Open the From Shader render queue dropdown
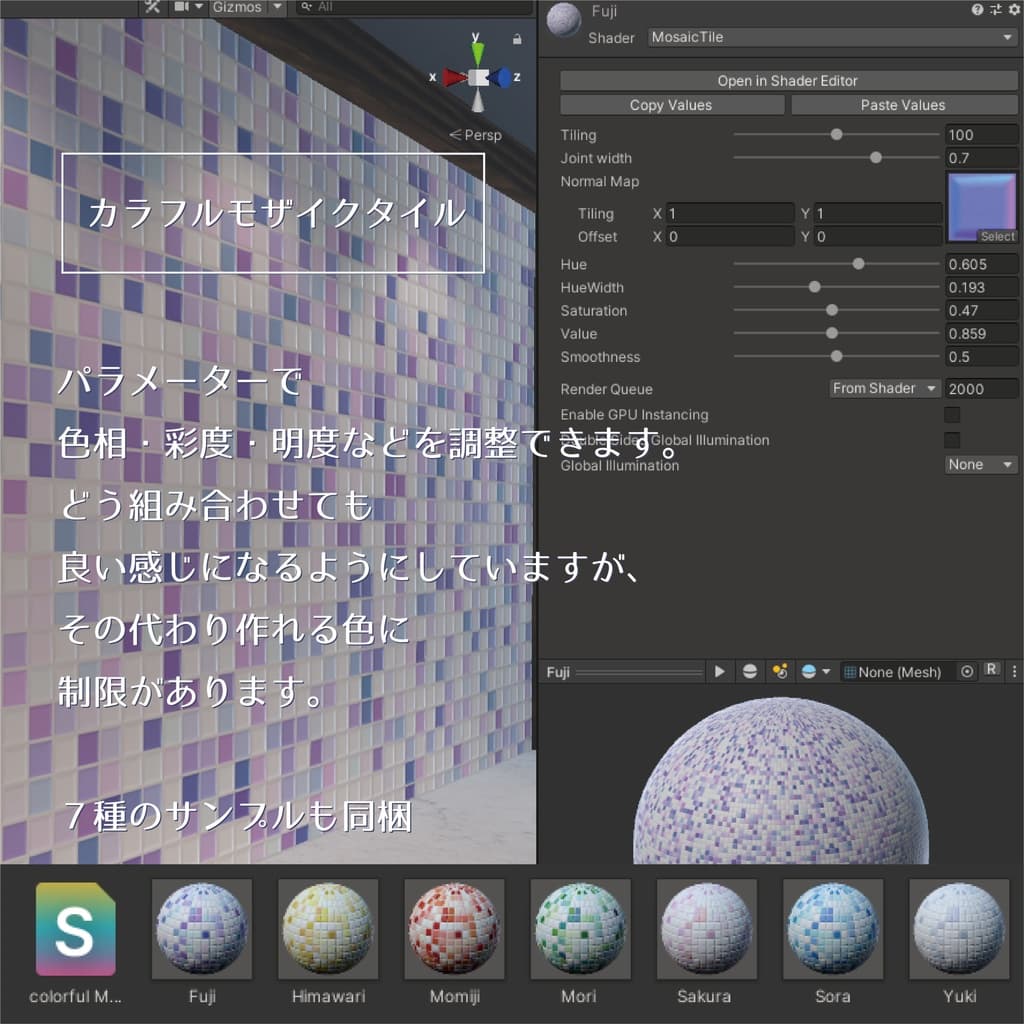 [x=885, y=389]
